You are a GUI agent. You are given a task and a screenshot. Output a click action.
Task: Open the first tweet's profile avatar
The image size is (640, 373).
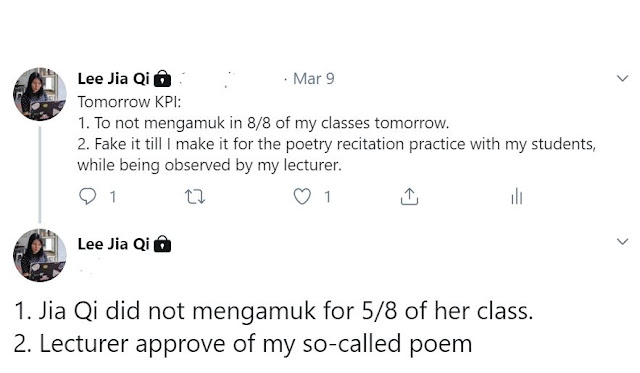tap(40, 94)
